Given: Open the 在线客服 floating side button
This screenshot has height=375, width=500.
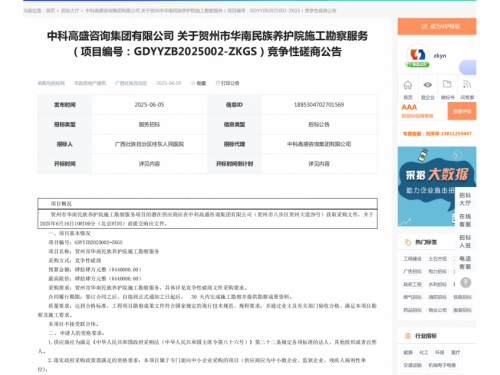Looking at the screenshot, I should [465, 220].
